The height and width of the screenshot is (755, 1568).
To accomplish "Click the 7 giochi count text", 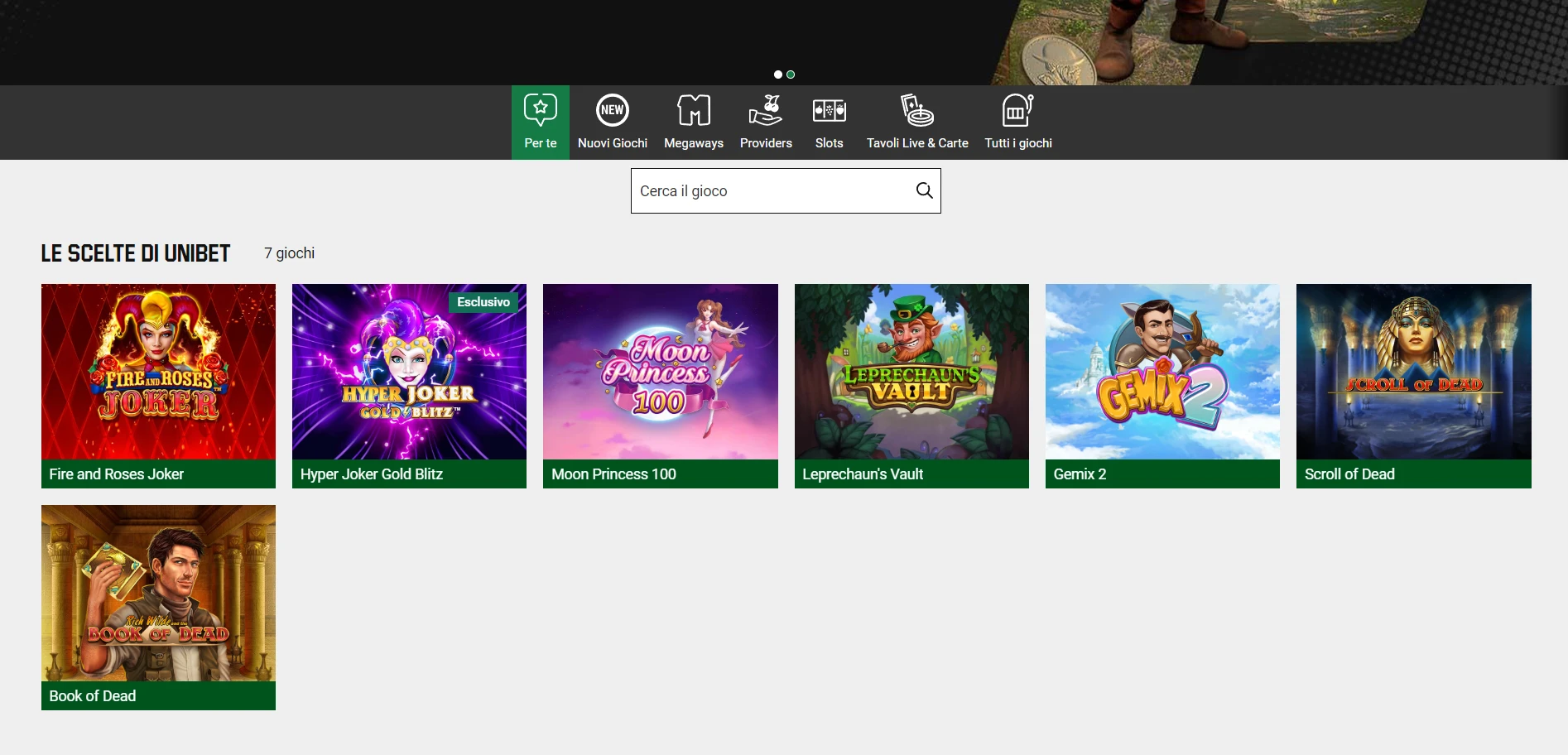I will [290, 253].
